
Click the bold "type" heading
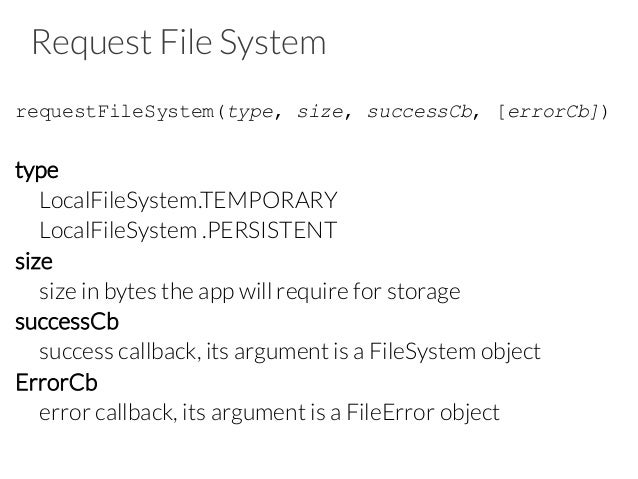[x=36, y=171]
